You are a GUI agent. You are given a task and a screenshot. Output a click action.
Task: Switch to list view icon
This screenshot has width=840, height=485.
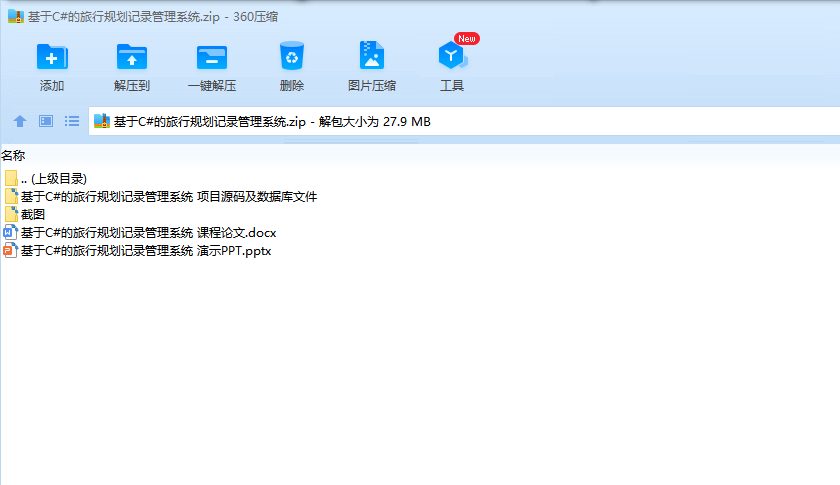pos(72,121)
